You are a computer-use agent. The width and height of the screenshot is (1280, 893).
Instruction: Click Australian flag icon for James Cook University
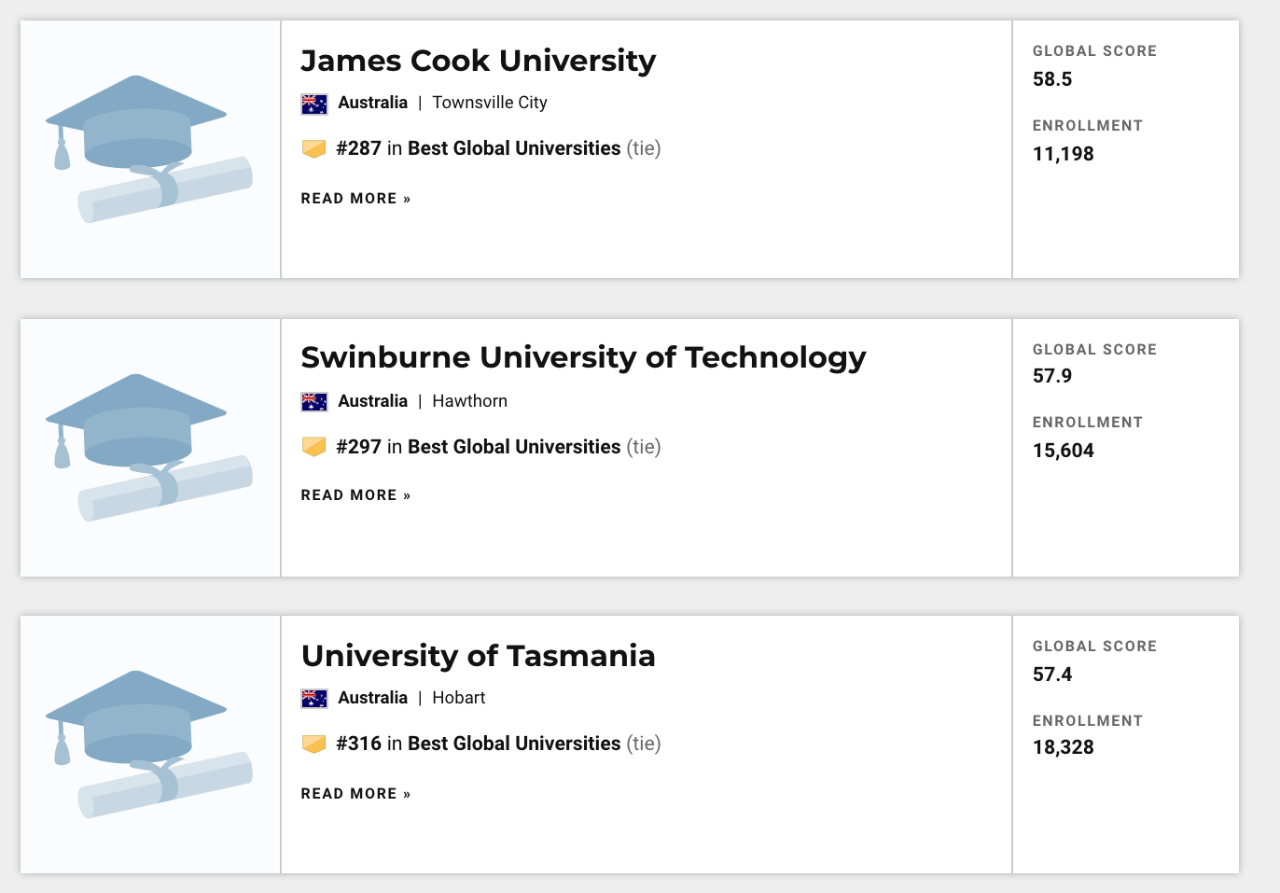point(314,103)
